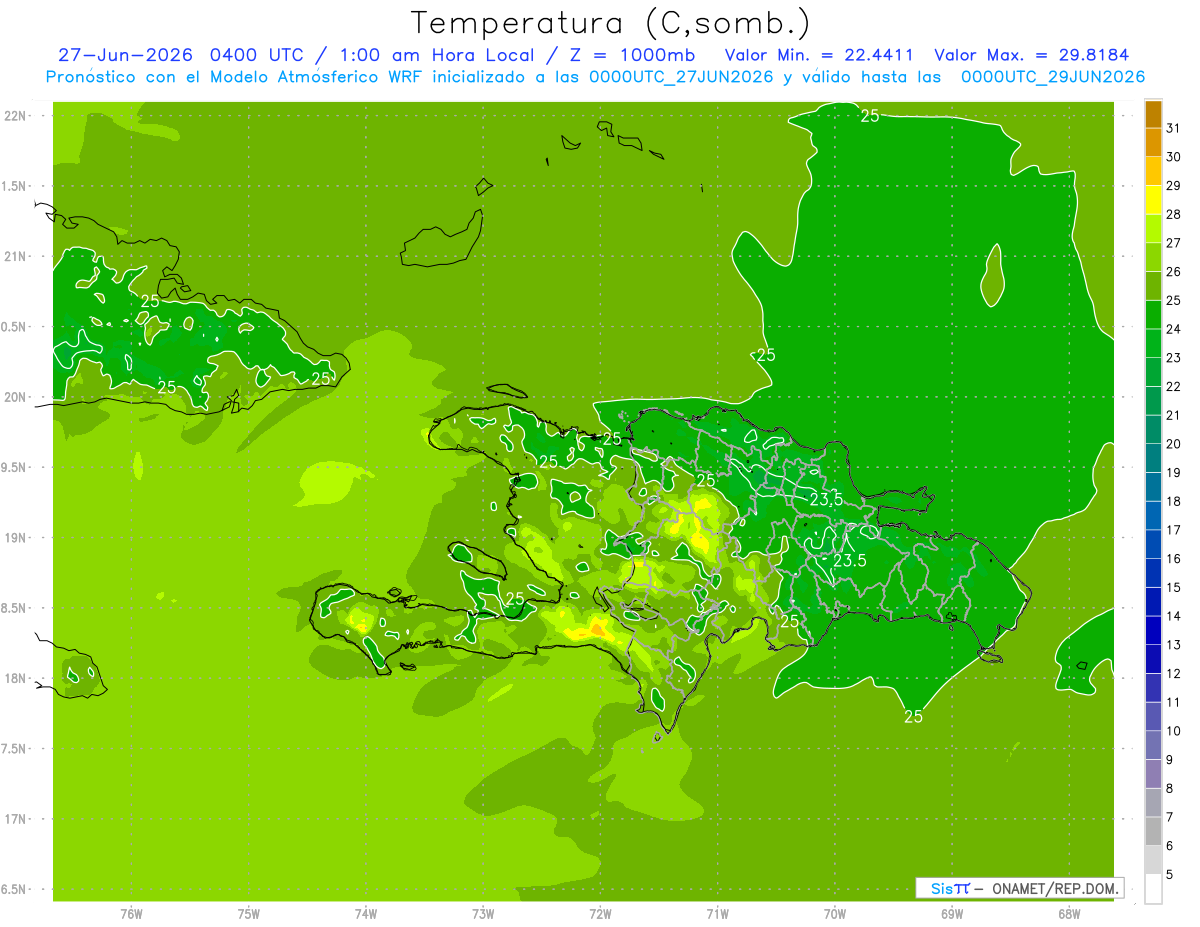Click the white swatch below 5 in legend
1200x927 pixels.
tap(1153, 889)
